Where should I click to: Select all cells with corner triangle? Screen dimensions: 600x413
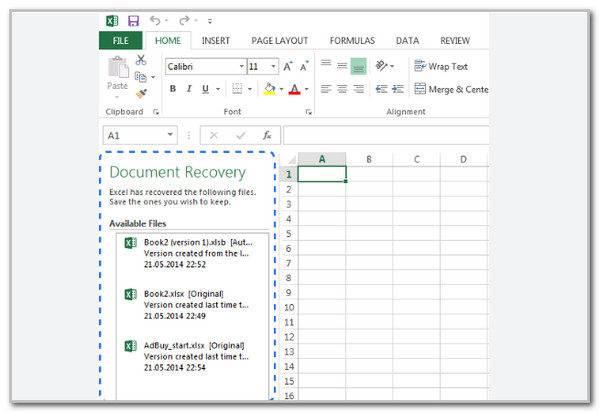[x=291, y=159]
